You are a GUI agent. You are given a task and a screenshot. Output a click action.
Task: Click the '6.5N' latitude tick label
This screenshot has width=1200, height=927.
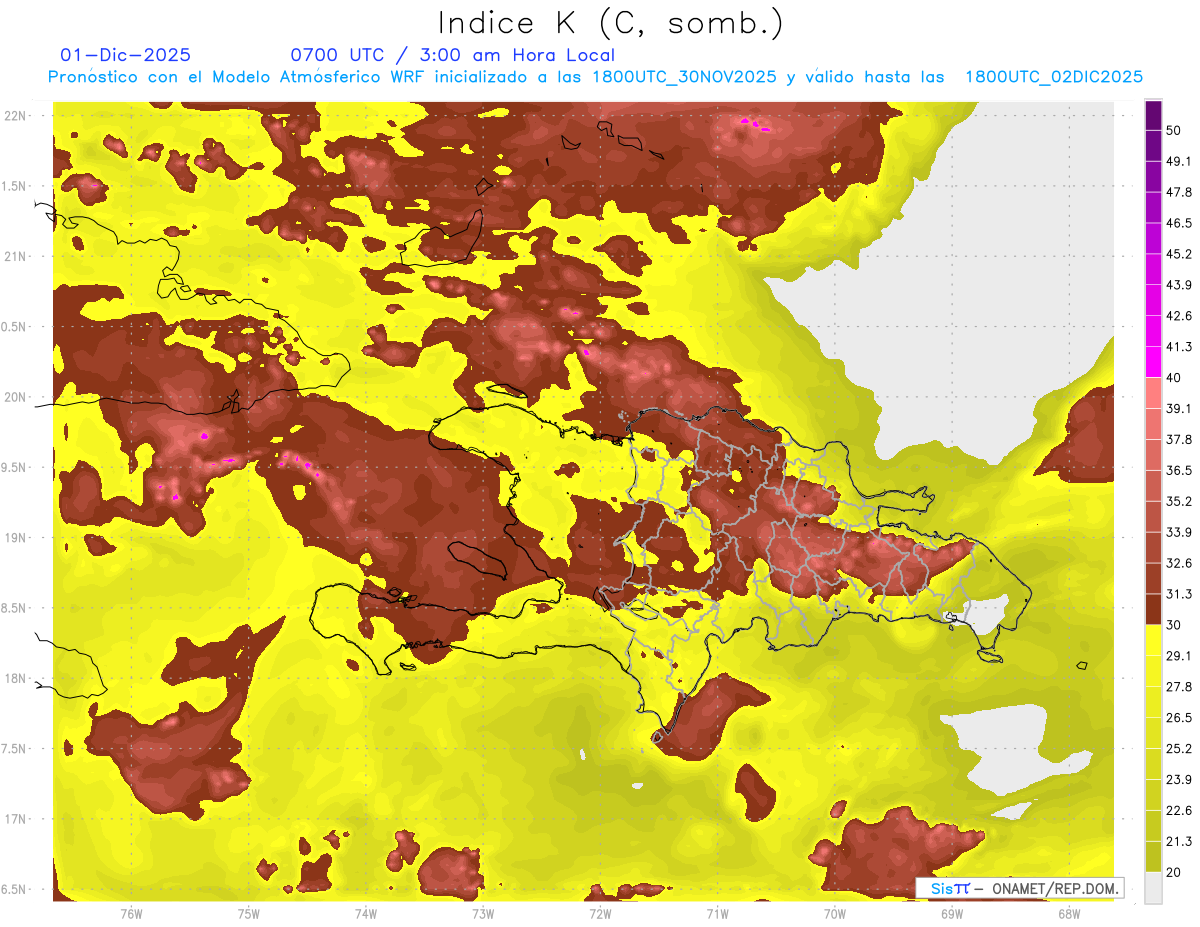point(15,889)
